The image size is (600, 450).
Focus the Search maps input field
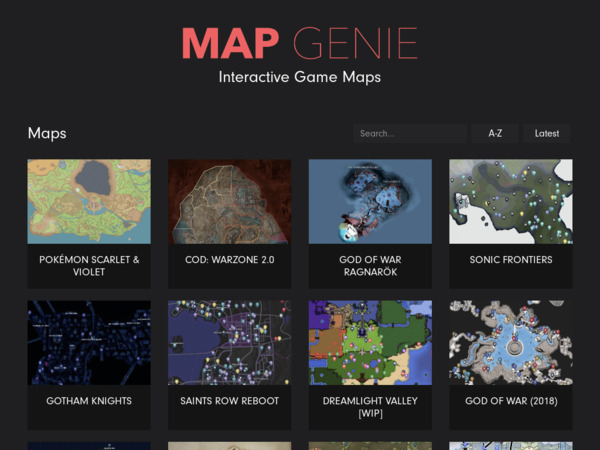click(410, 134)
